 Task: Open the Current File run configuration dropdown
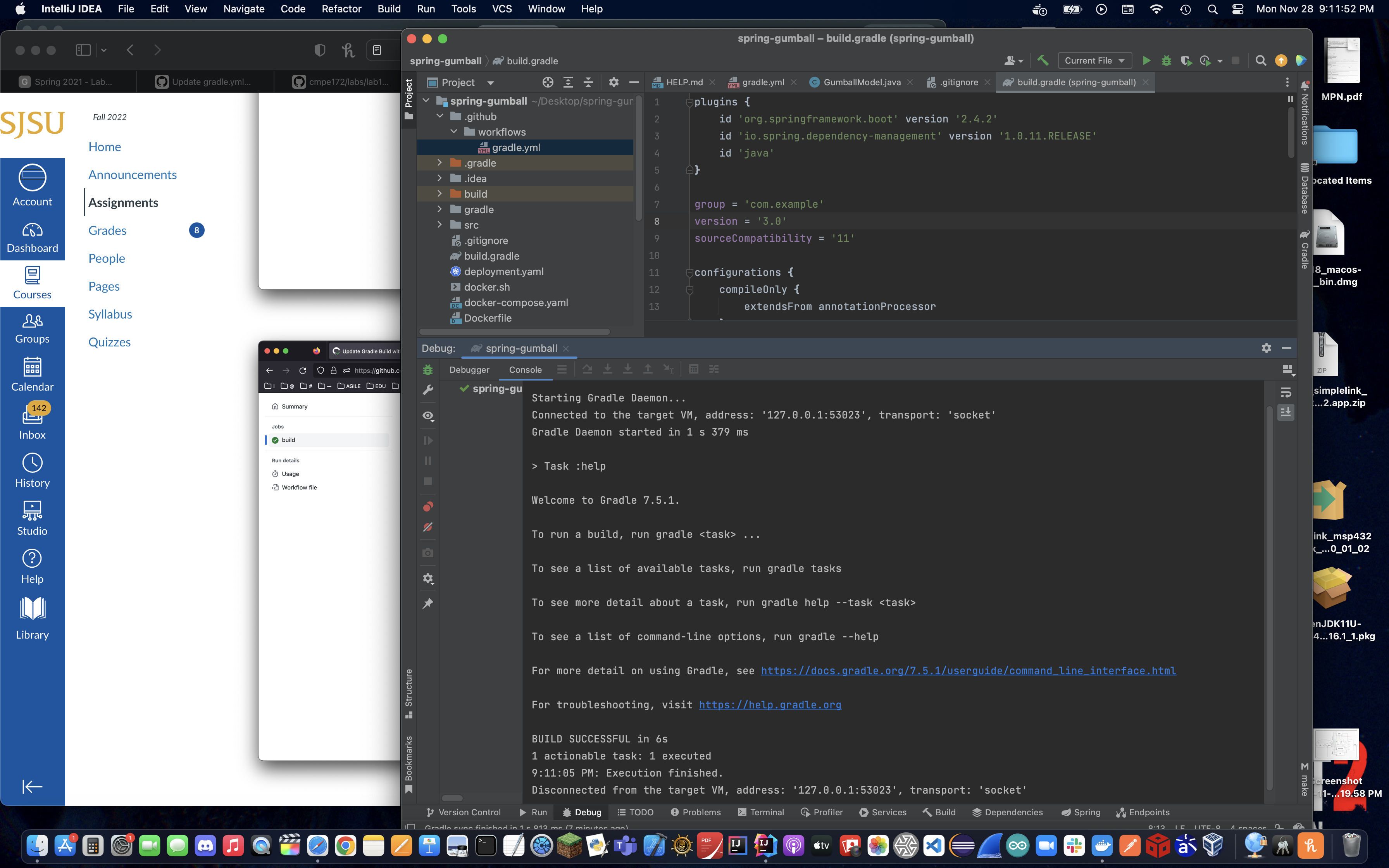click(1094, 60)
